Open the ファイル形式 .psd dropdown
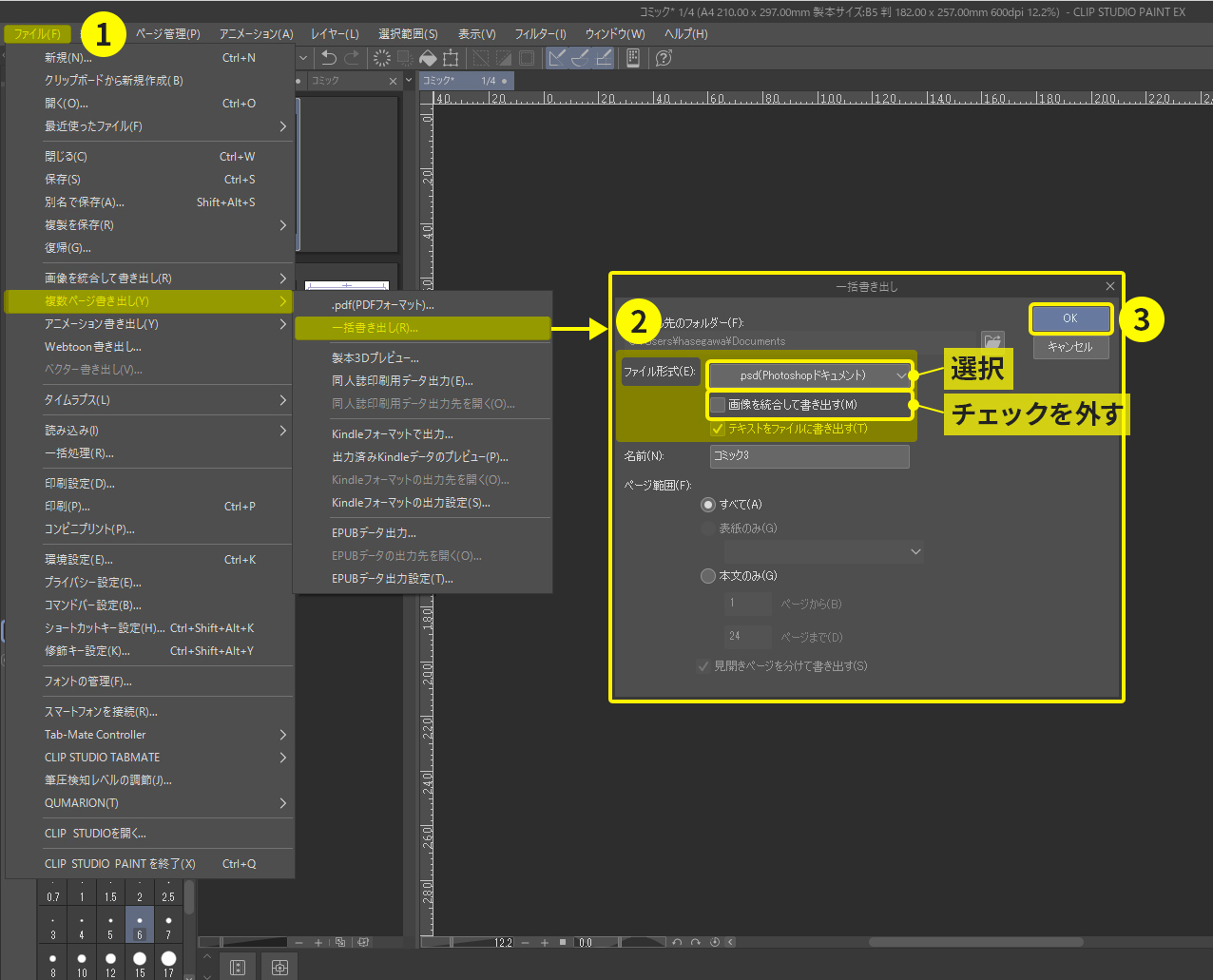 pos(810,375)
